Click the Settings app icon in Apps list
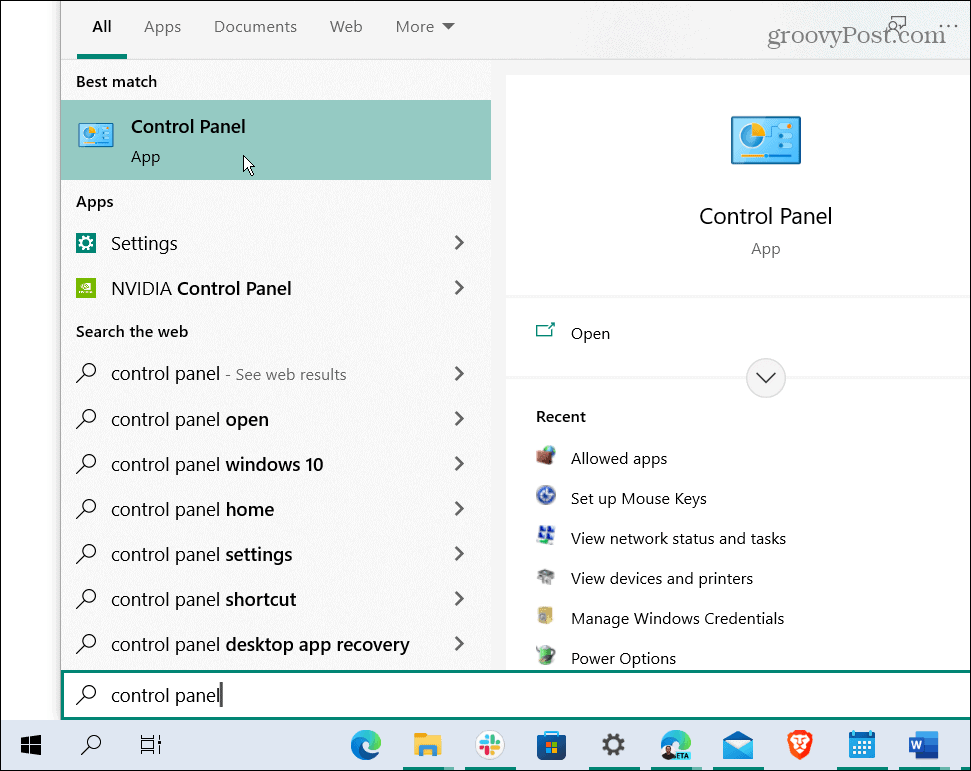Viewport: 971px width, 771px height. 87,243
